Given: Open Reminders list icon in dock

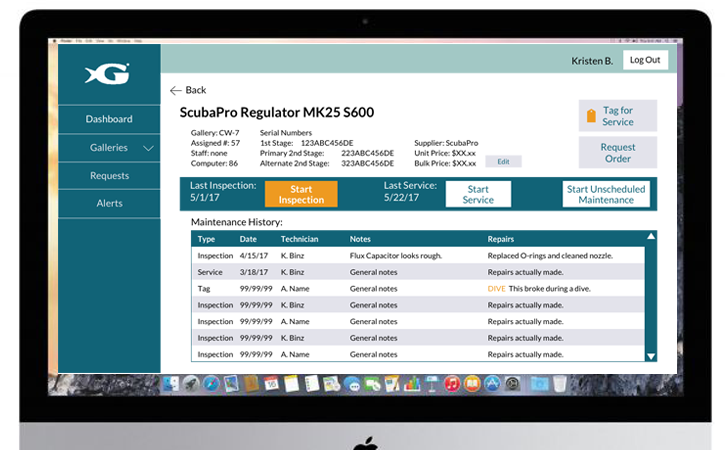Looking at the screenshot, I should tap(312, 384).
